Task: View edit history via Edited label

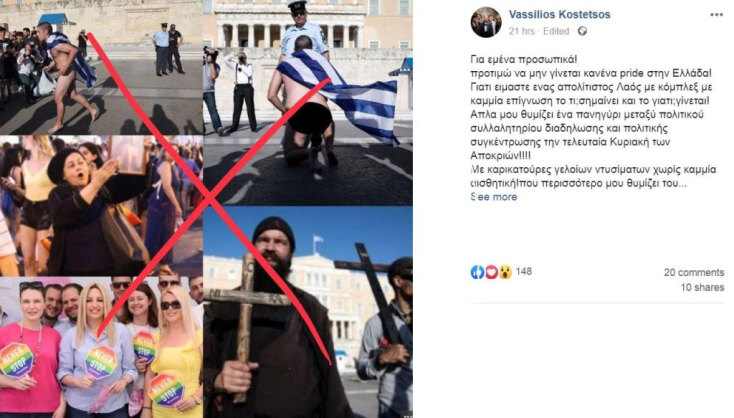Action: point(556,31)
